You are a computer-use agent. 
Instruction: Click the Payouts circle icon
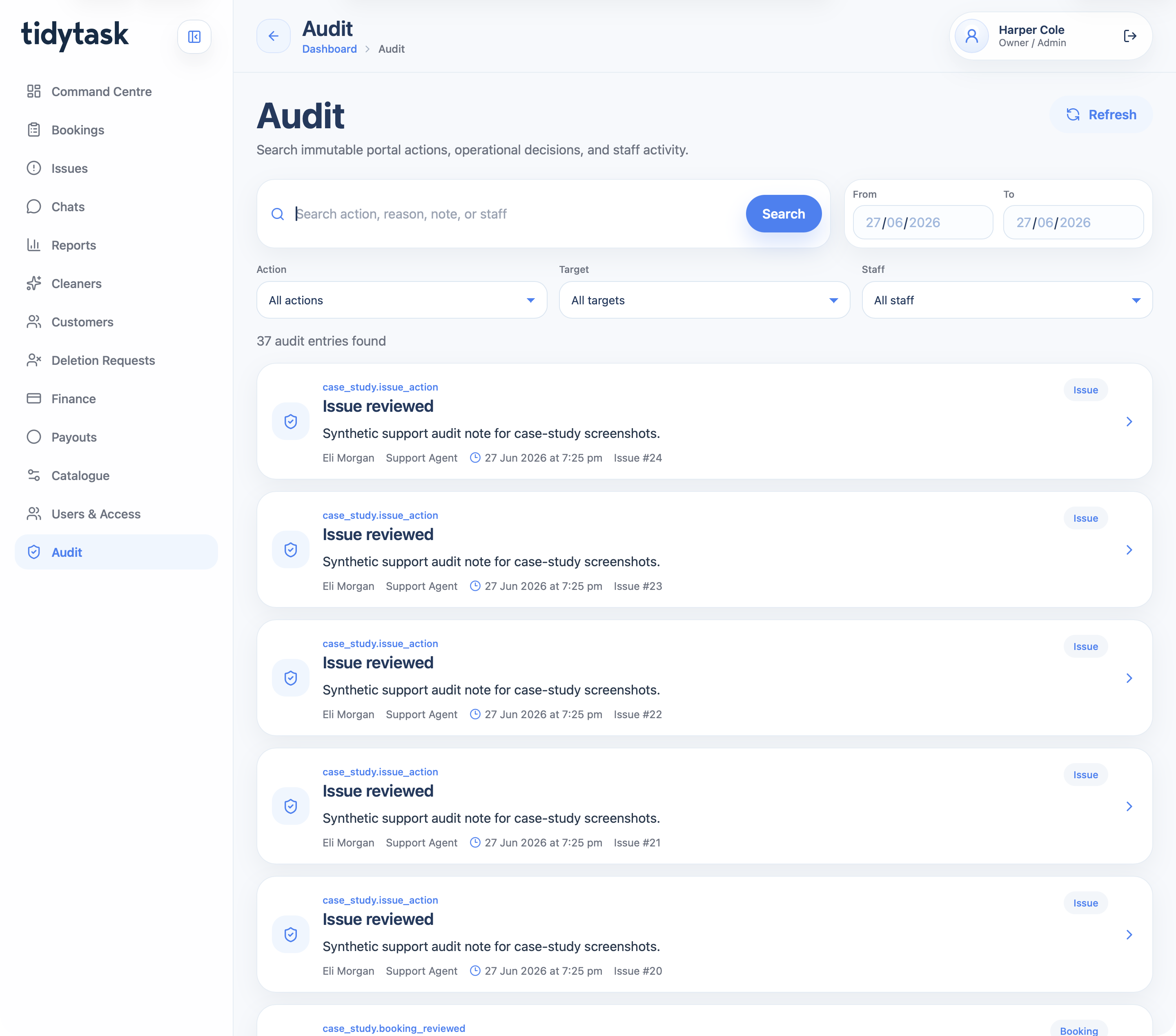coord(34,437)
